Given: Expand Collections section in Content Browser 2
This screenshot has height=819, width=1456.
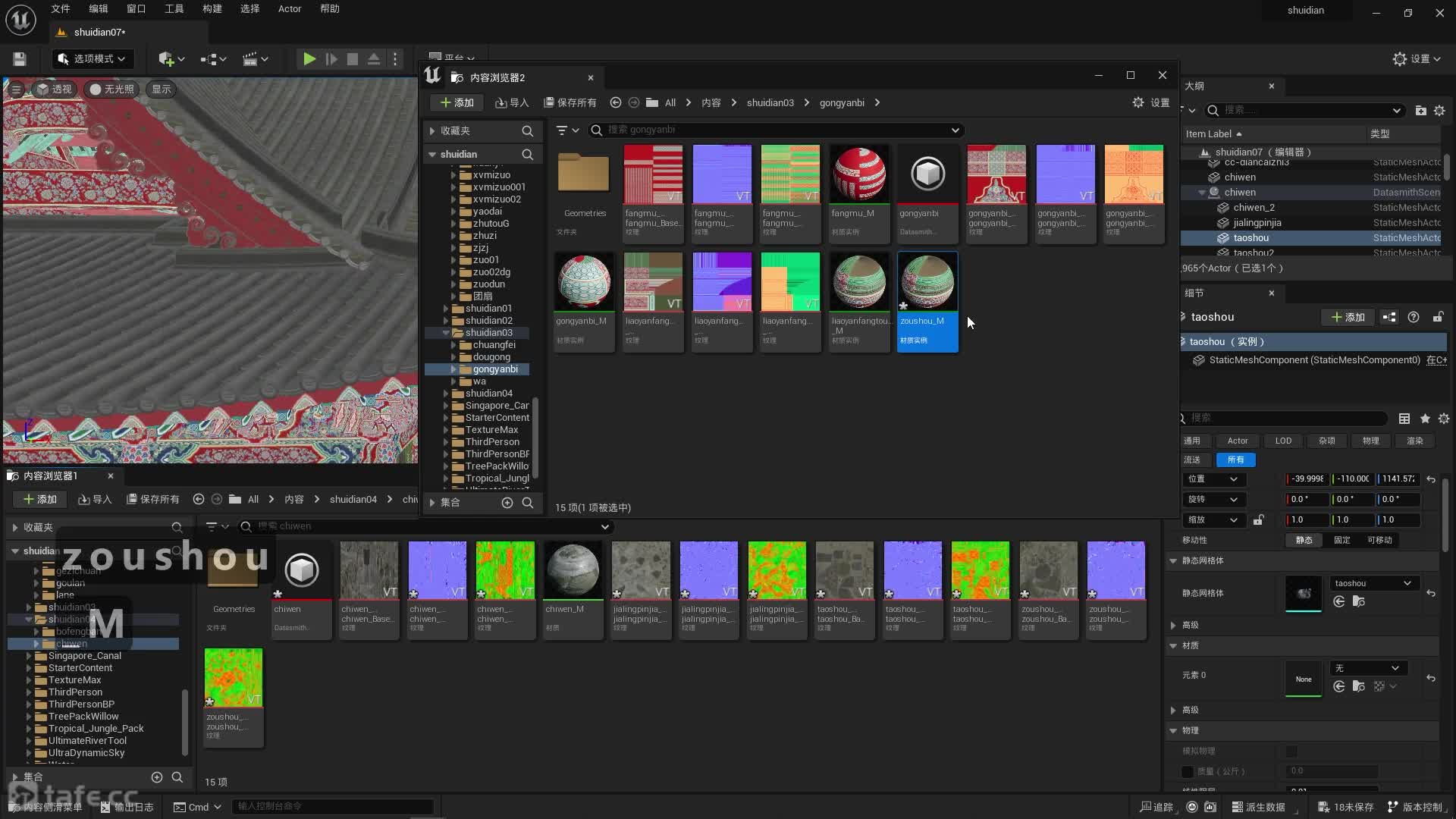Looking at the screenshot, I should click(432, 503).
